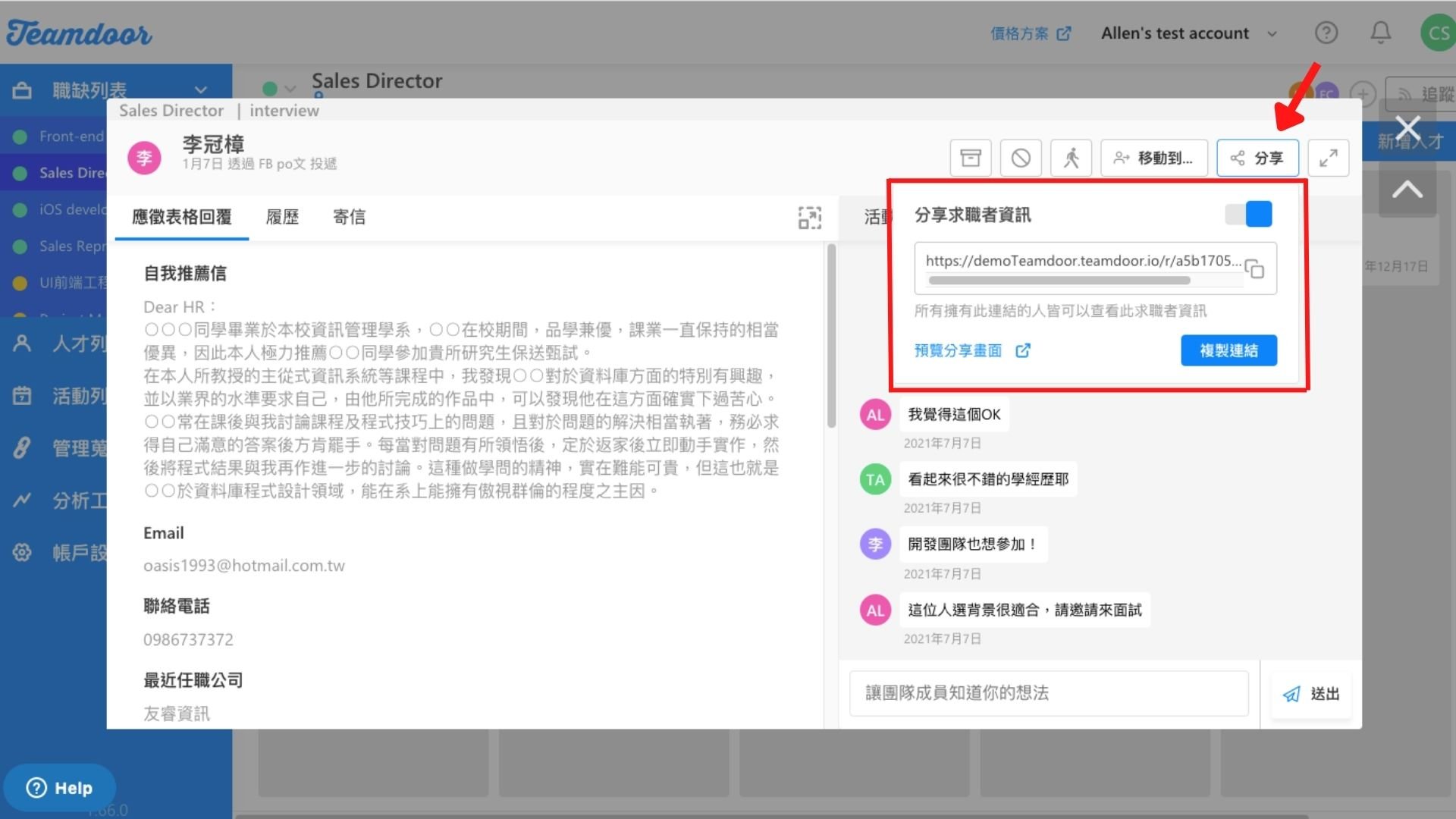
Task: Click the email oasis1993@hotmail.com.tw
Action: coord(244,566)
